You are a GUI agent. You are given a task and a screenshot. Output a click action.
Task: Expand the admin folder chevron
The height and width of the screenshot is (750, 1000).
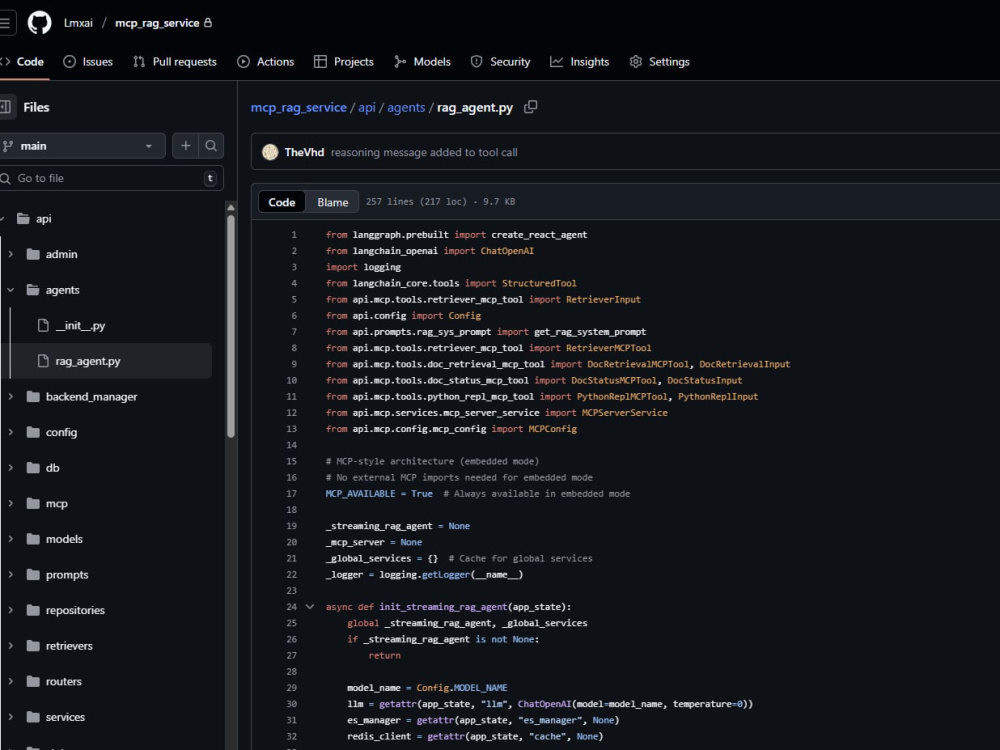tap(11, 254)
